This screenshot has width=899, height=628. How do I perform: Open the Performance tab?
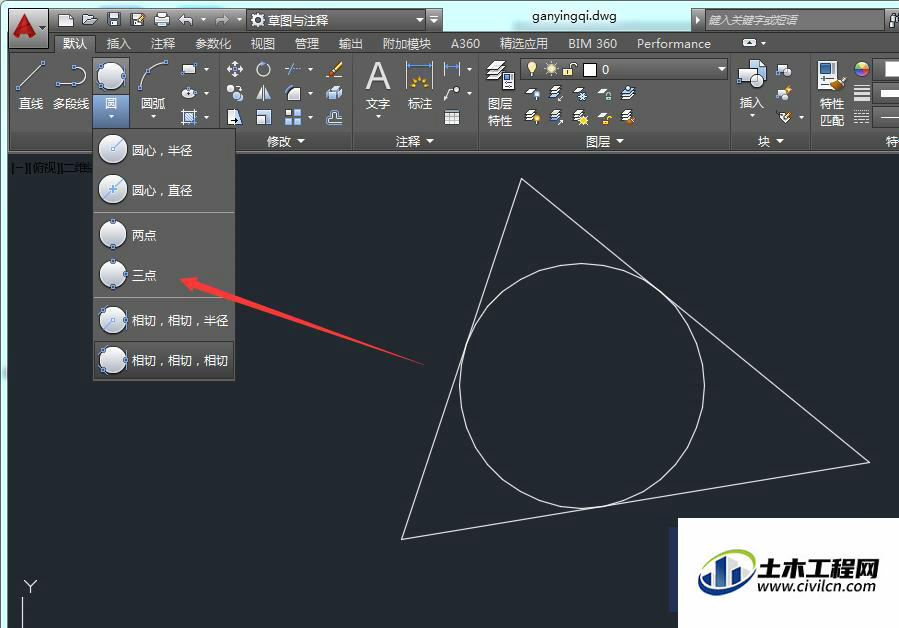coord(674,44)
